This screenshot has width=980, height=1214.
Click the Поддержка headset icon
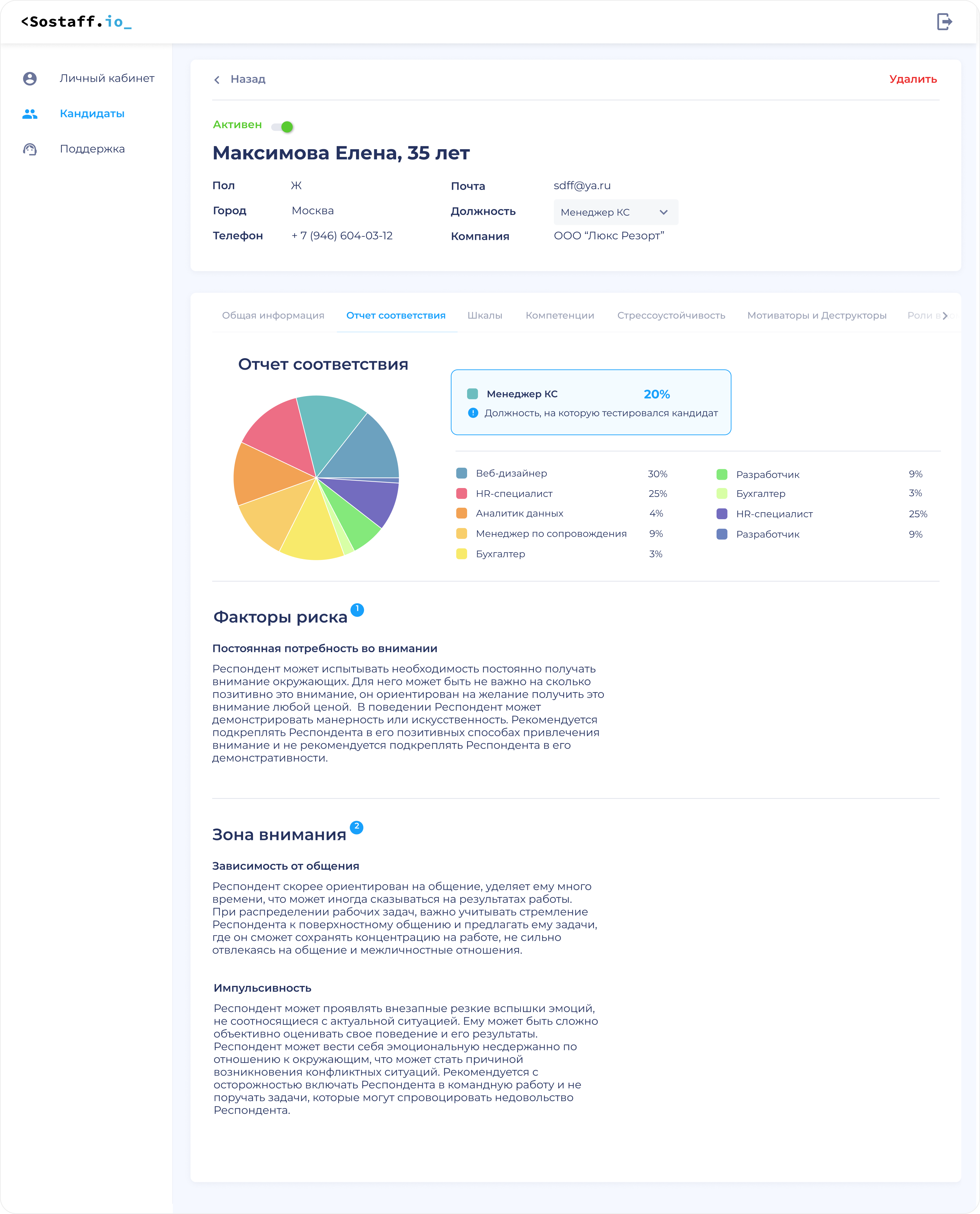coord(30,149)
